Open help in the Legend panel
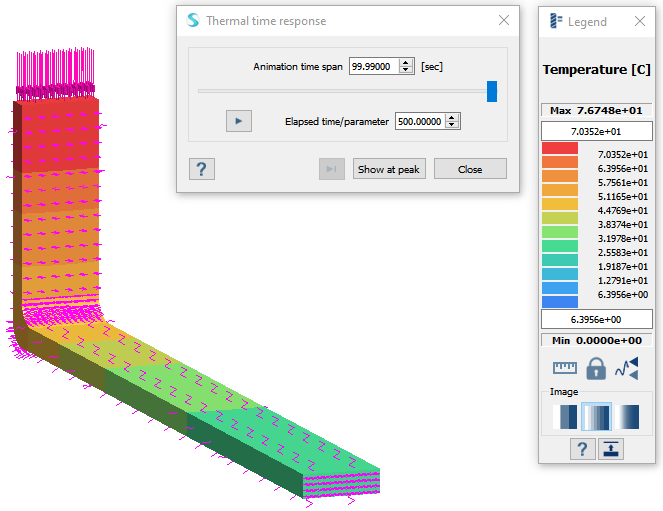 point(582,449)
